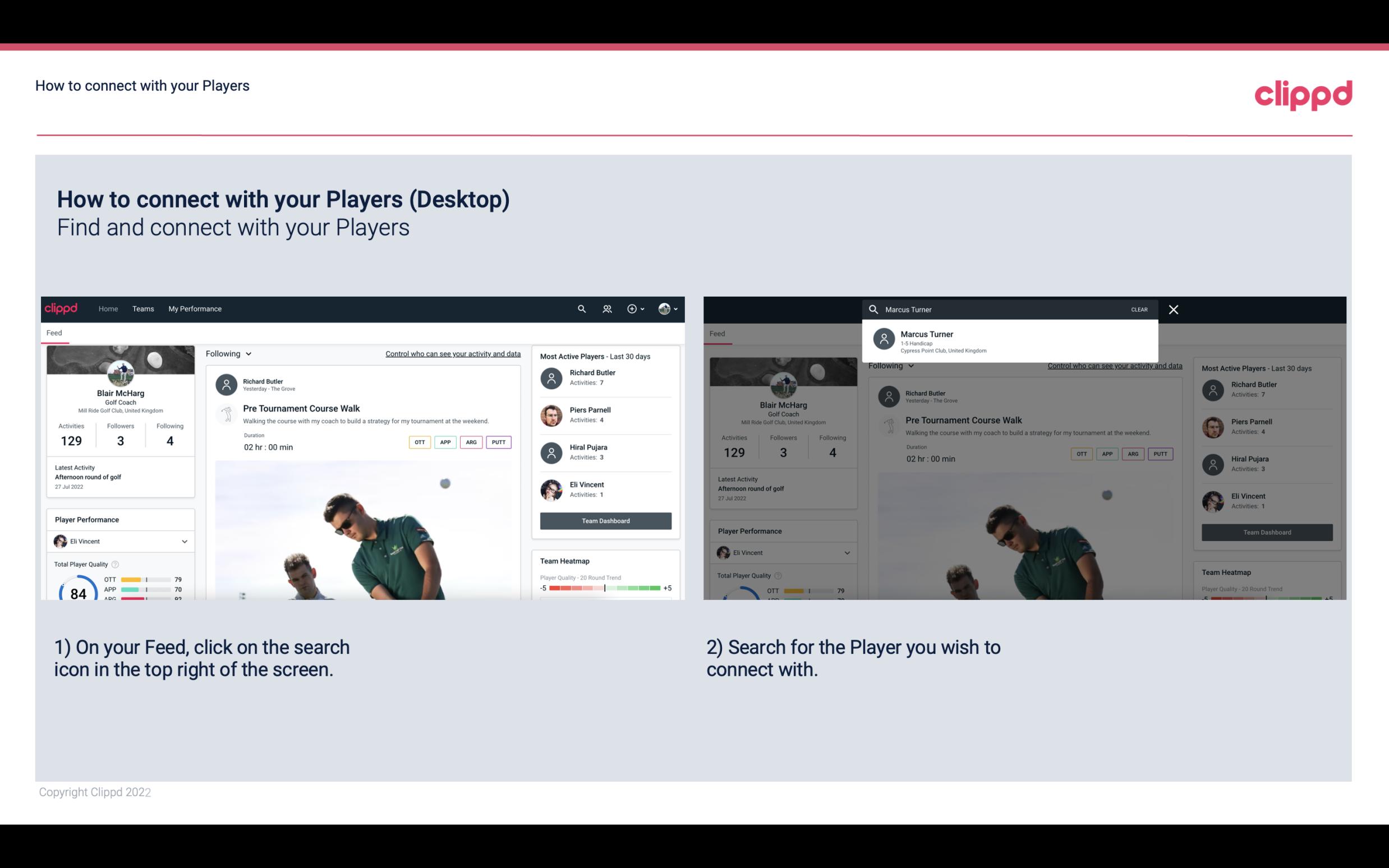Select the My Performance tab

pos(195,308)
